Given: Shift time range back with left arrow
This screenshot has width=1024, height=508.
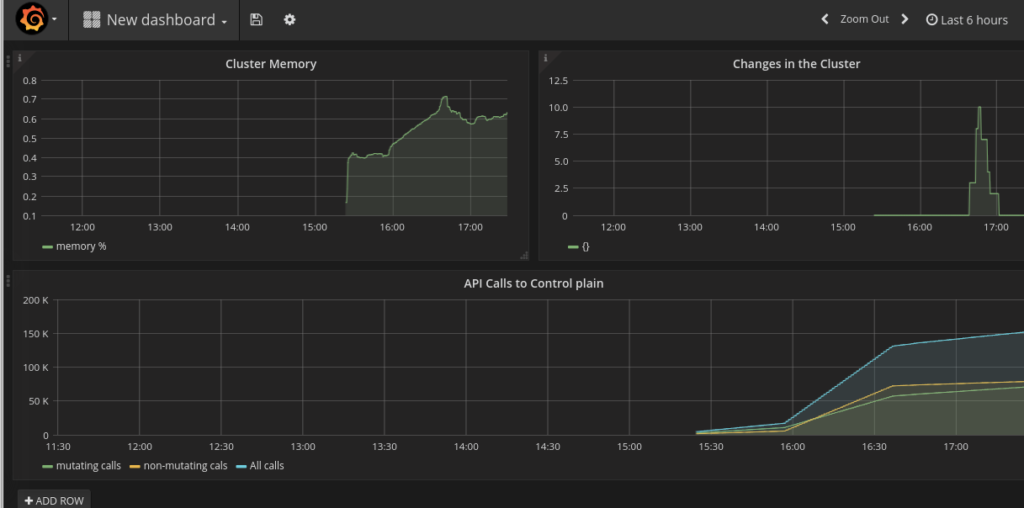Looking at the screenshot, I should pyautogui.click(x=825, y=20).
